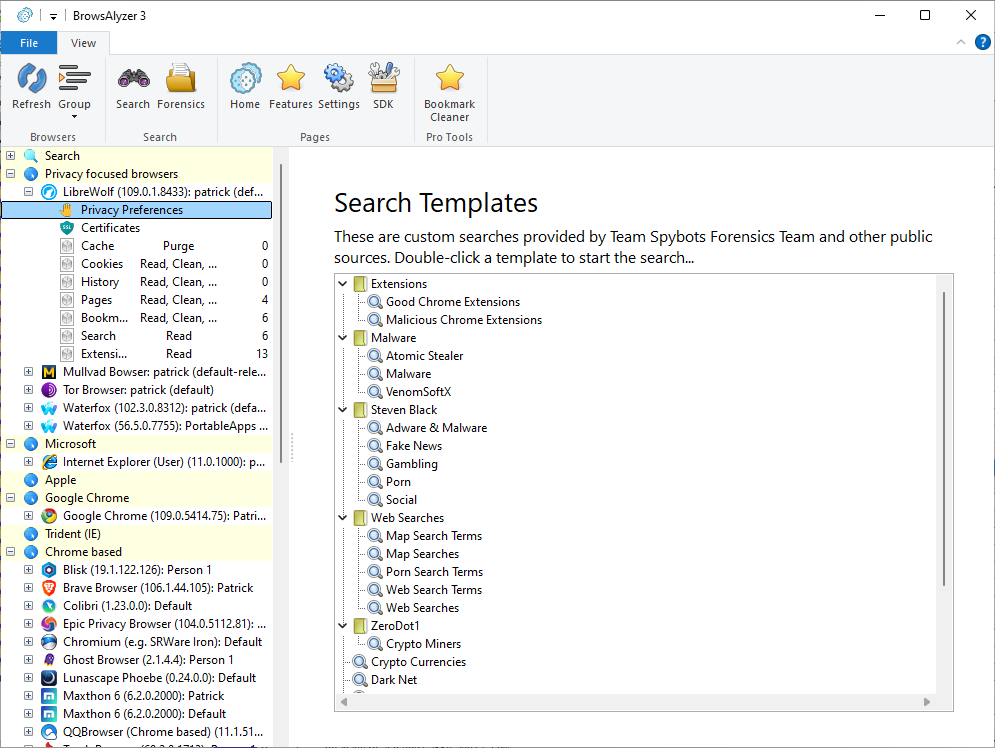Click the Lunascape Phoebe icon
The height and width of the screenshot is (748, 995).
point(49,678)
